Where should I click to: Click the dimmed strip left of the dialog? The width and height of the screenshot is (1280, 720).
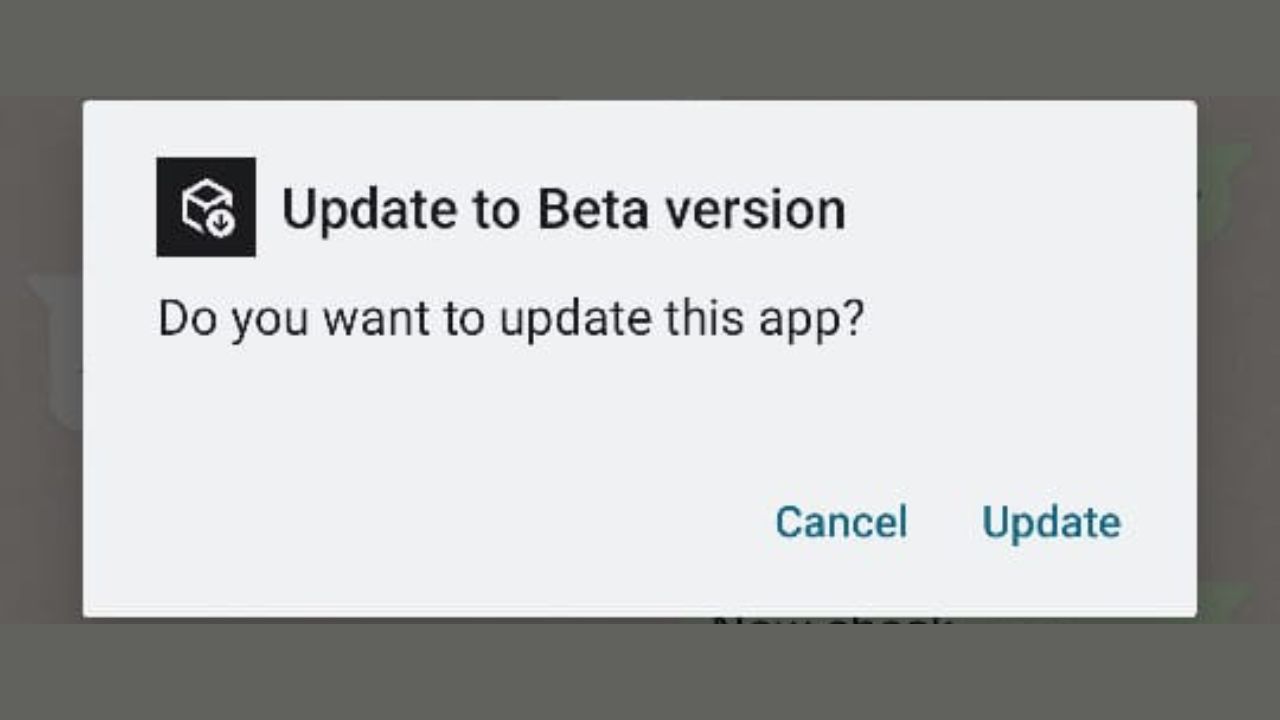click(41, 360)
